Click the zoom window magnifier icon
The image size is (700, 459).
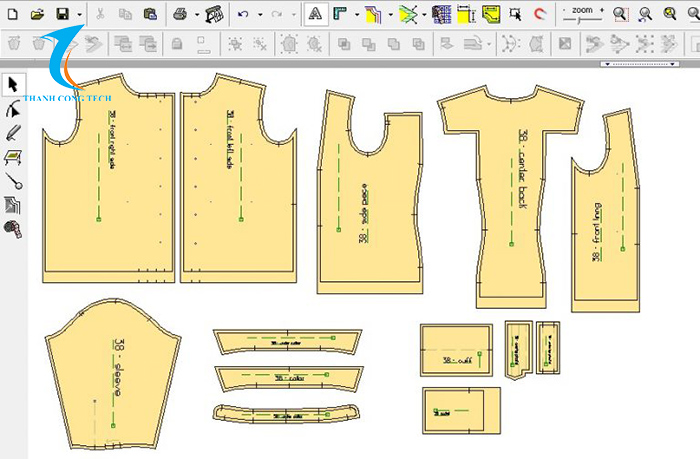(620, 14)
